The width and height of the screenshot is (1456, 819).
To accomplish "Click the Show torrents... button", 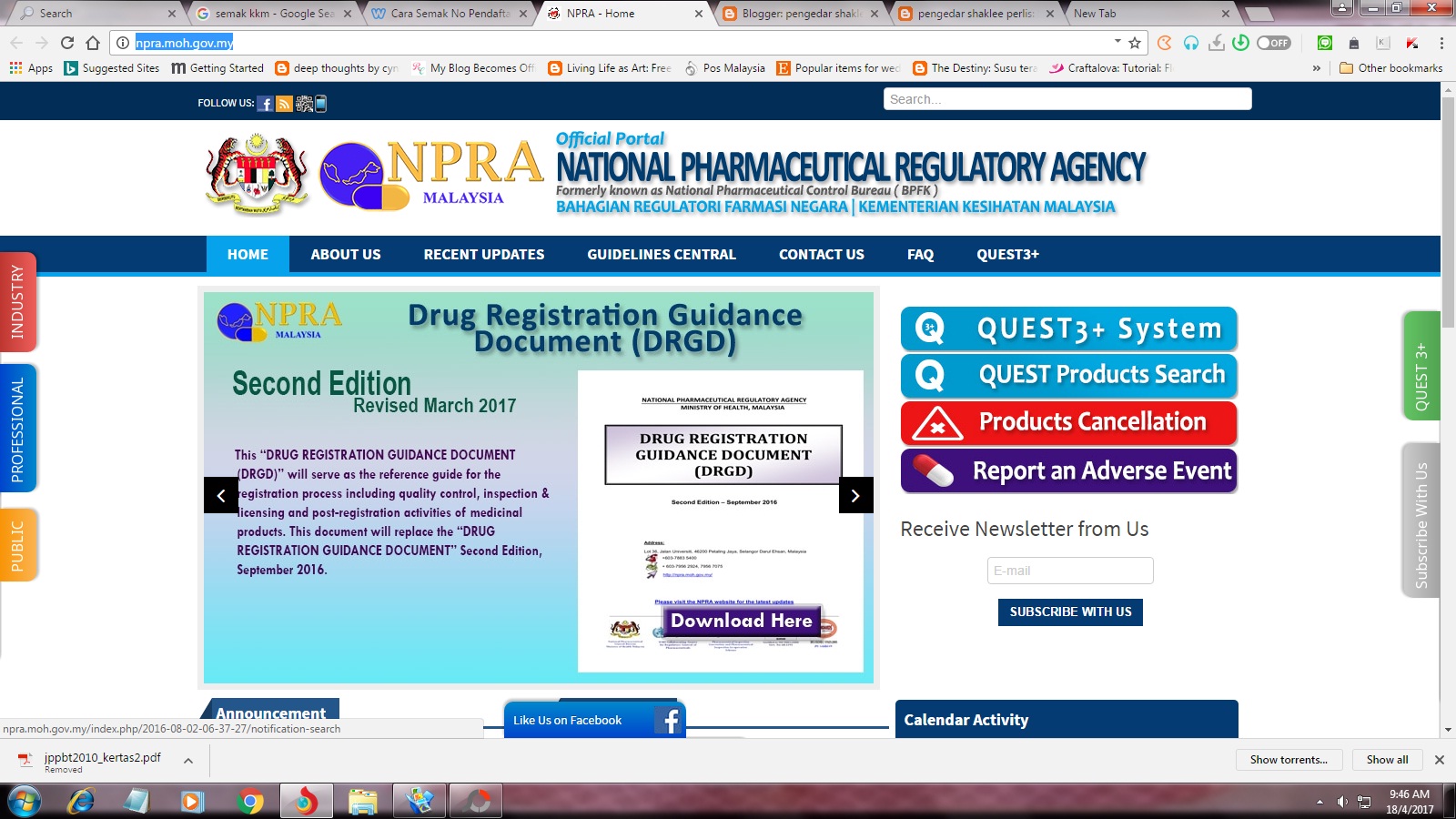I will [1289, 760].
